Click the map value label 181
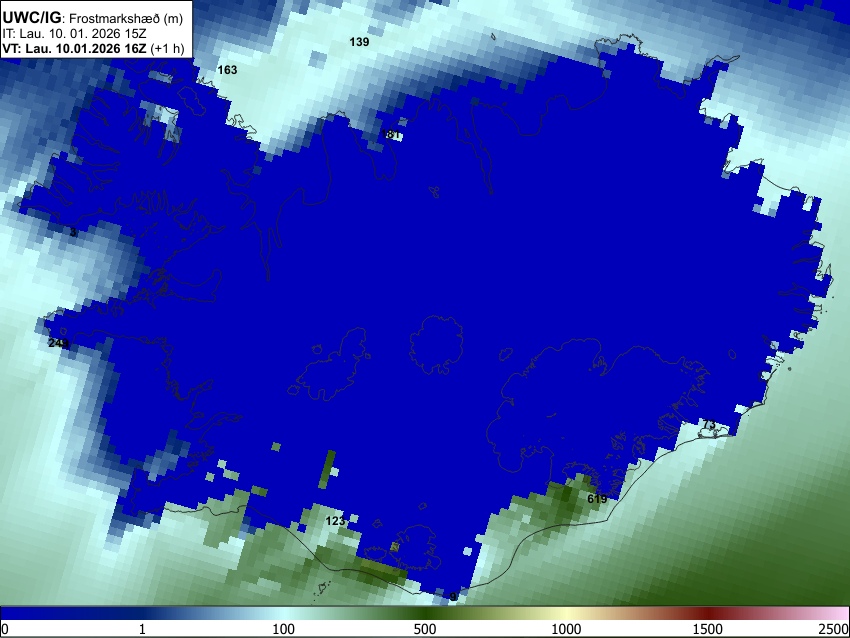The height and width of the screenshot is (638, 850). (390, 134)
